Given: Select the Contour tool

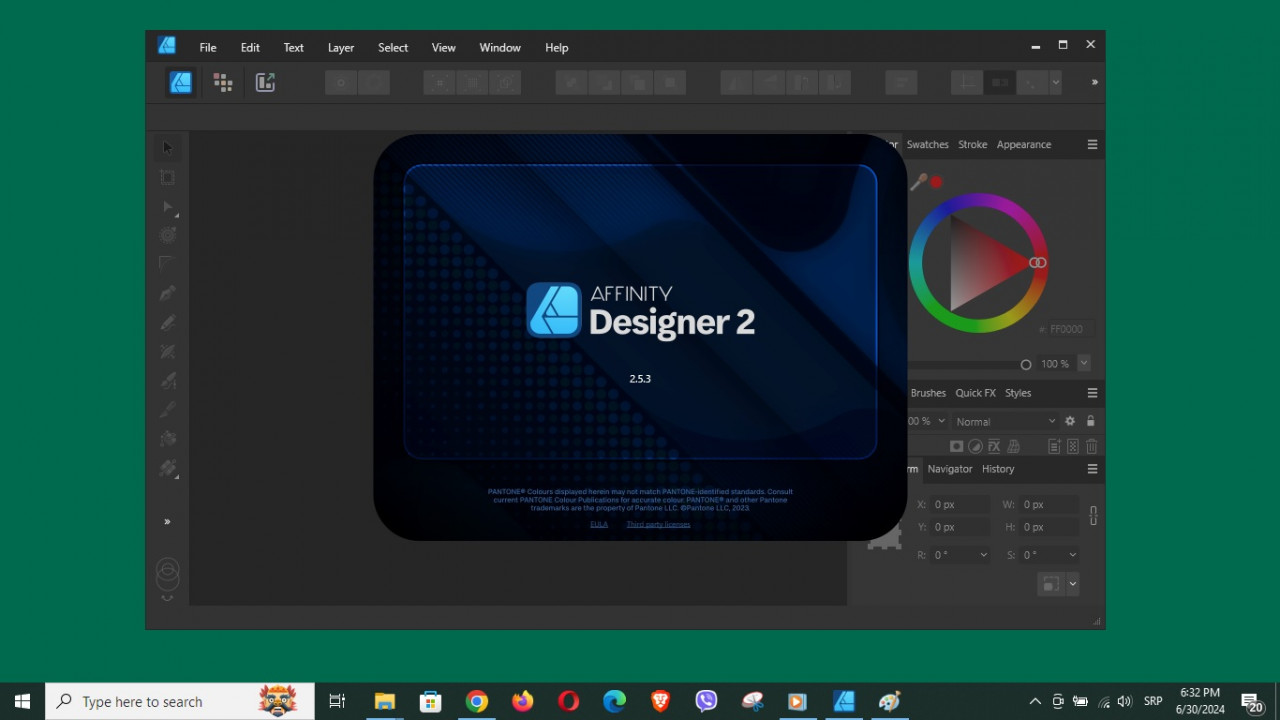Looking at the screenshot, I should [167, 235].
